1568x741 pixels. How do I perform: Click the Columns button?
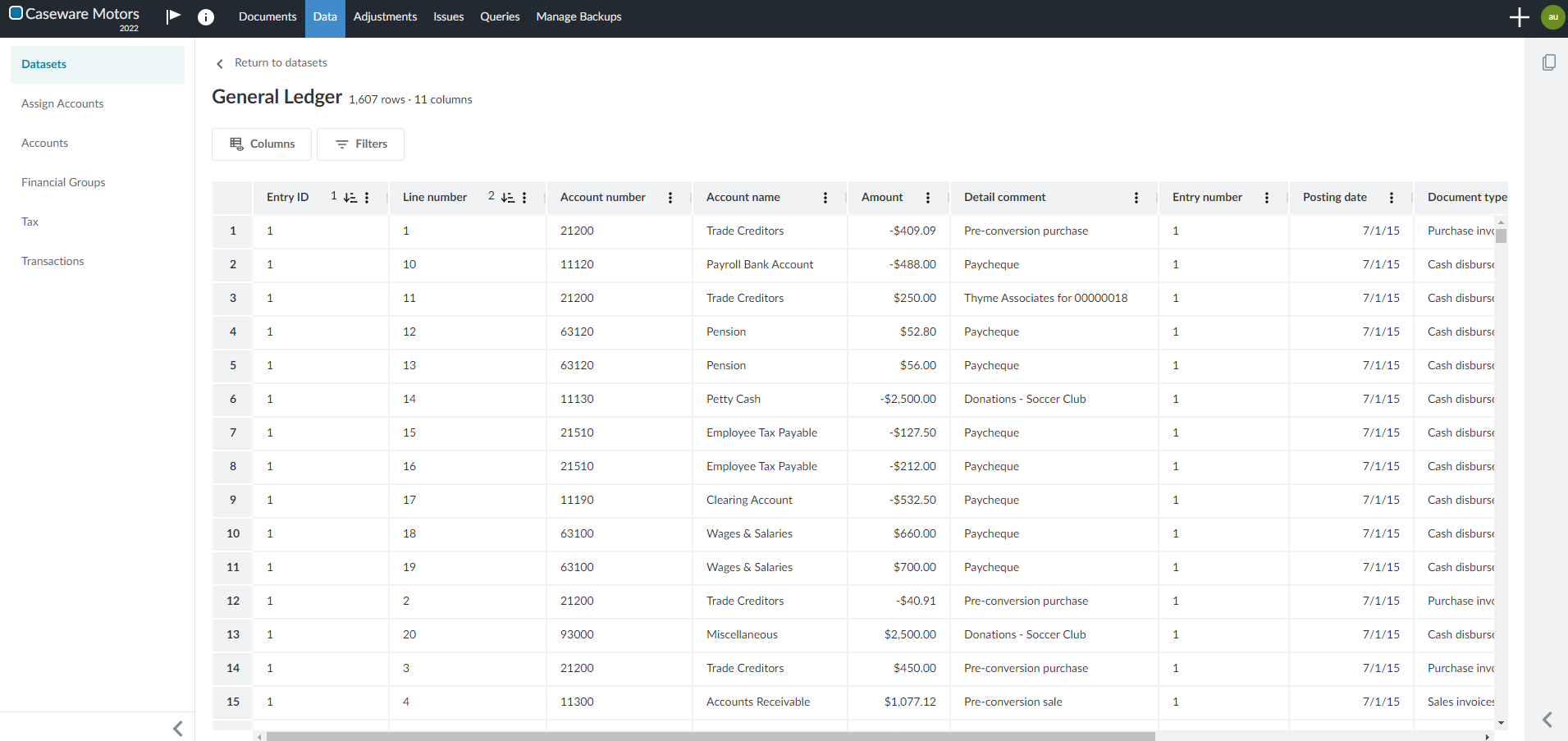click(262, 144)
